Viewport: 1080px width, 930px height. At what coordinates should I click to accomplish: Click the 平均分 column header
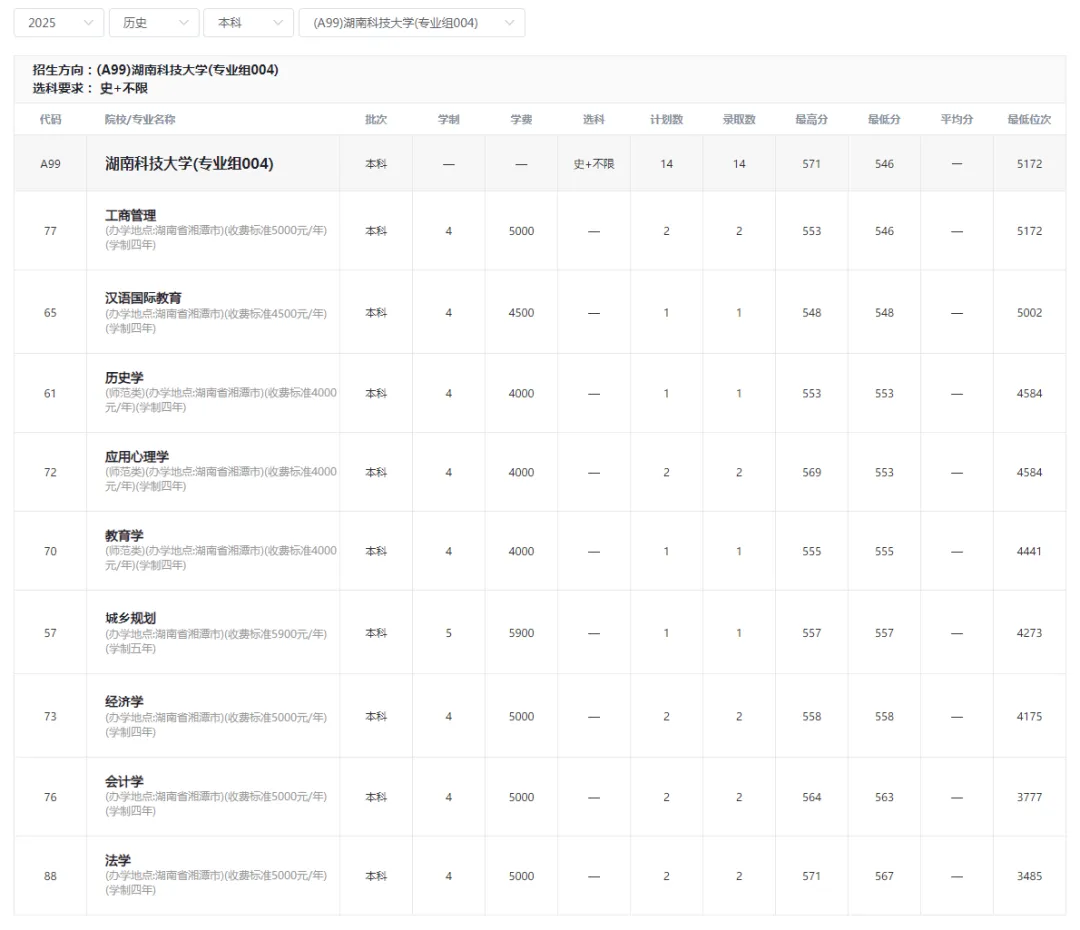tap(957, 119)
